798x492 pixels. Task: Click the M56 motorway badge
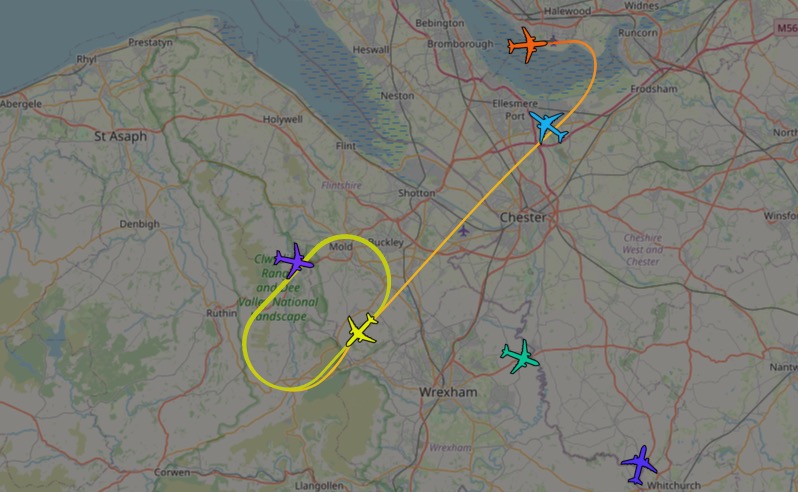click(x=787, y=27)
